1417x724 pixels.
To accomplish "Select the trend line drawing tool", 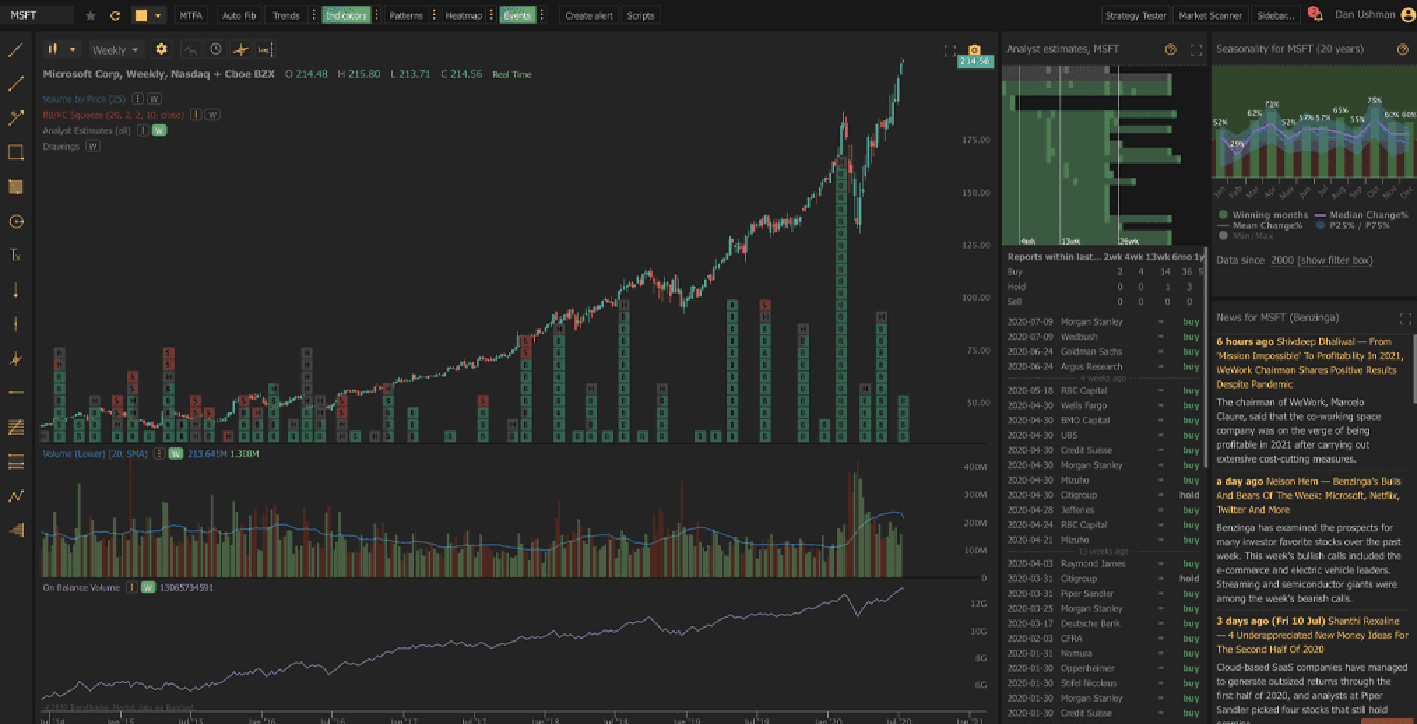I will click(x=14, y=48).
